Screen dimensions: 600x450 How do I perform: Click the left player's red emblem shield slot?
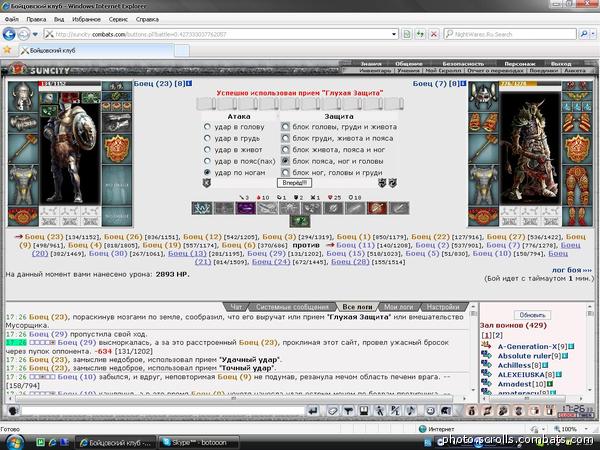(x=117, y=149)
